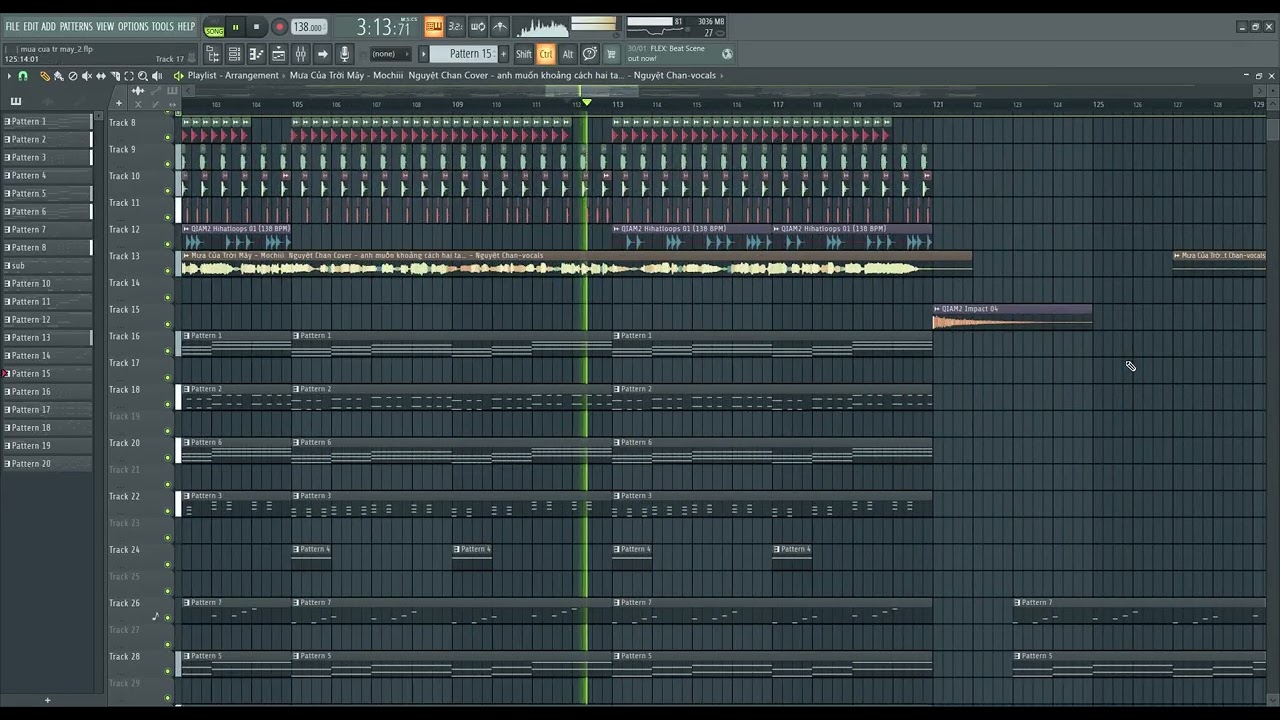
Task: Open the Pattern 15 selector dropdown
Action: click(x=464, y=54)
